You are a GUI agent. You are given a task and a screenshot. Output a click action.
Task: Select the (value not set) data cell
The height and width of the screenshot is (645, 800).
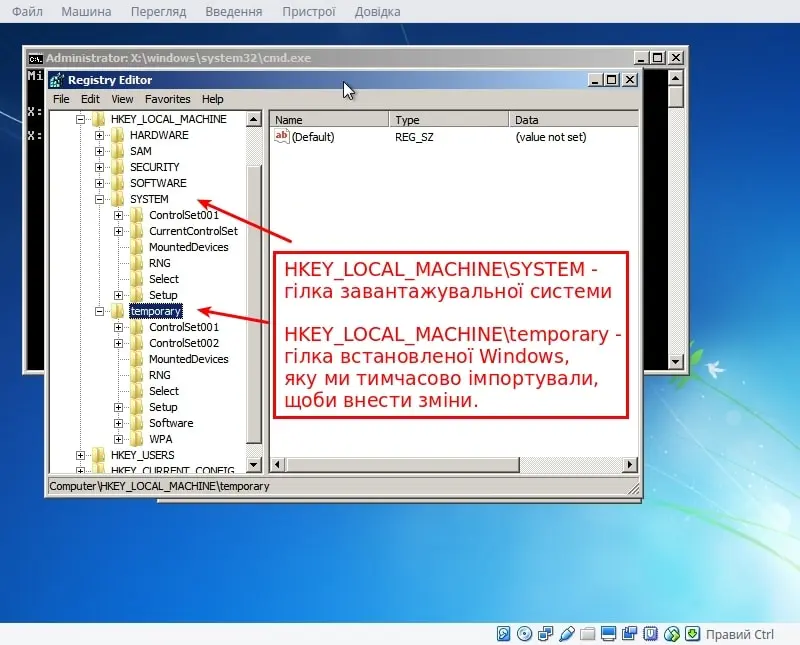click(x=551, y=137)
